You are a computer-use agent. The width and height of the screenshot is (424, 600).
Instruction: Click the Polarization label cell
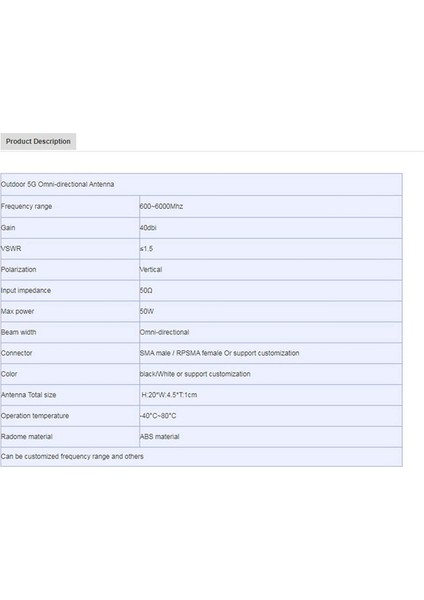pyautogui.click(x=70, y=269)
